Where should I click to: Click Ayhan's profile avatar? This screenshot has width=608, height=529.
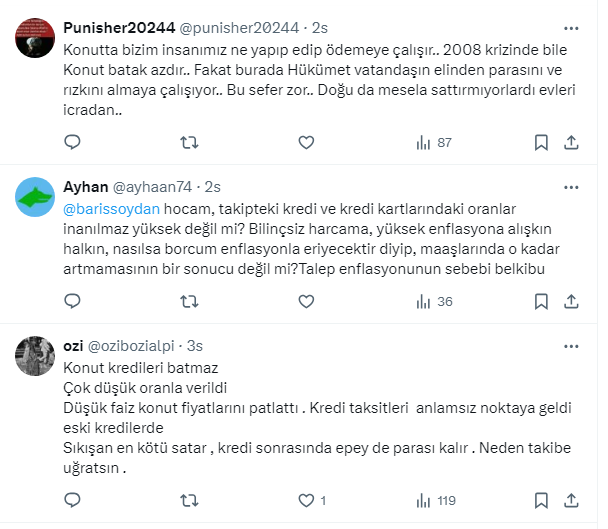click(36, 199)
